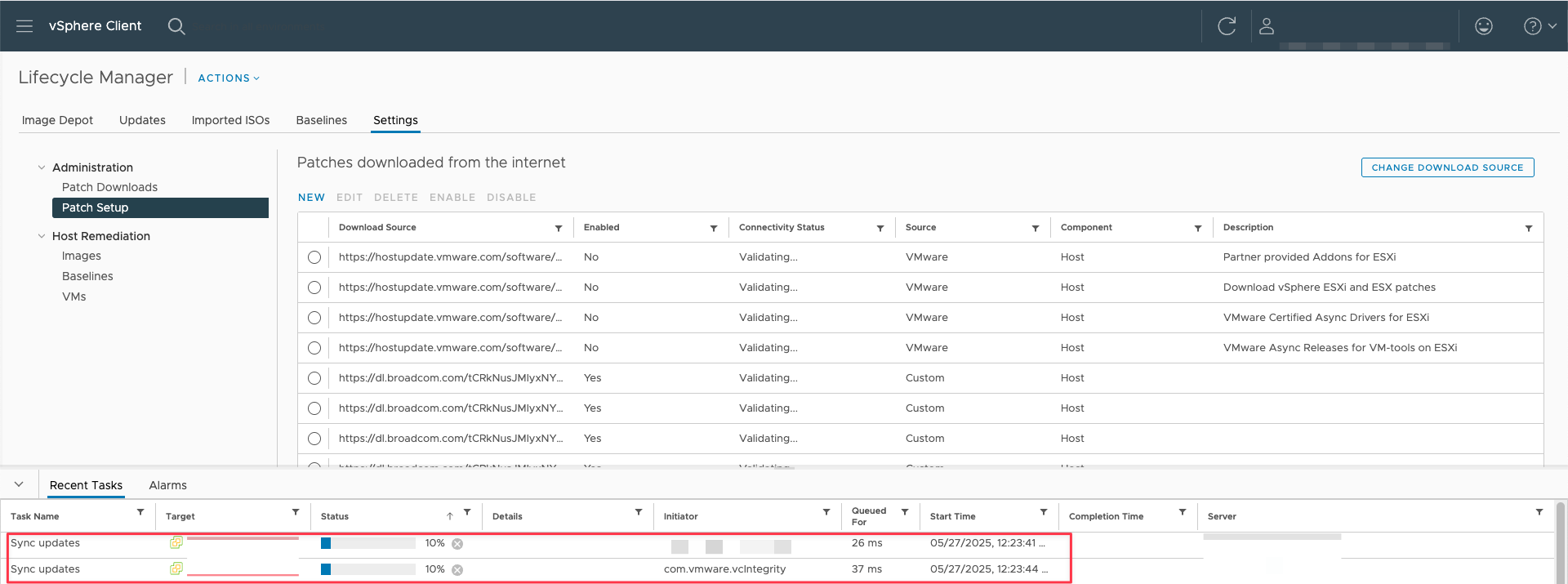Select third dl.broadcom.com custom source

point(314,439)
